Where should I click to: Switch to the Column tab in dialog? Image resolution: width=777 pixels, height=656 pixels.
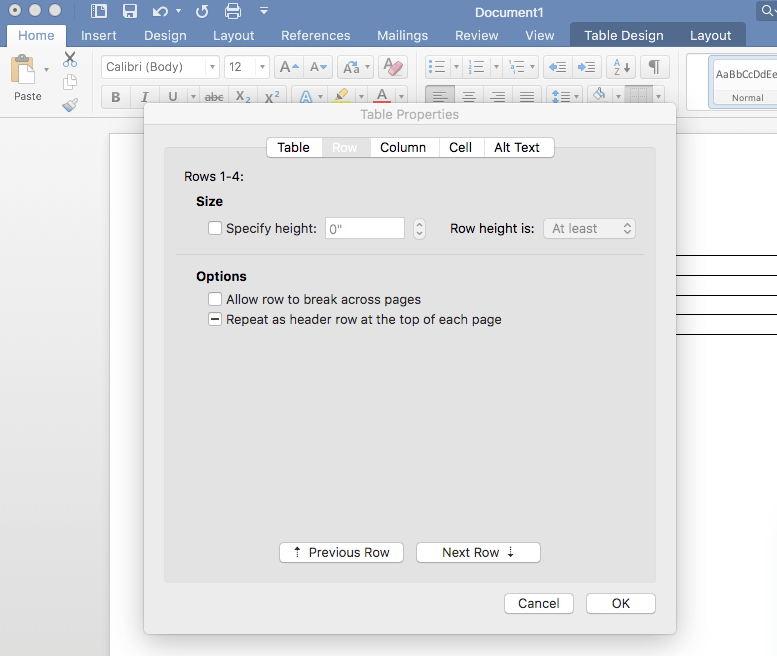pyautogui.click(x=403, y=147)
